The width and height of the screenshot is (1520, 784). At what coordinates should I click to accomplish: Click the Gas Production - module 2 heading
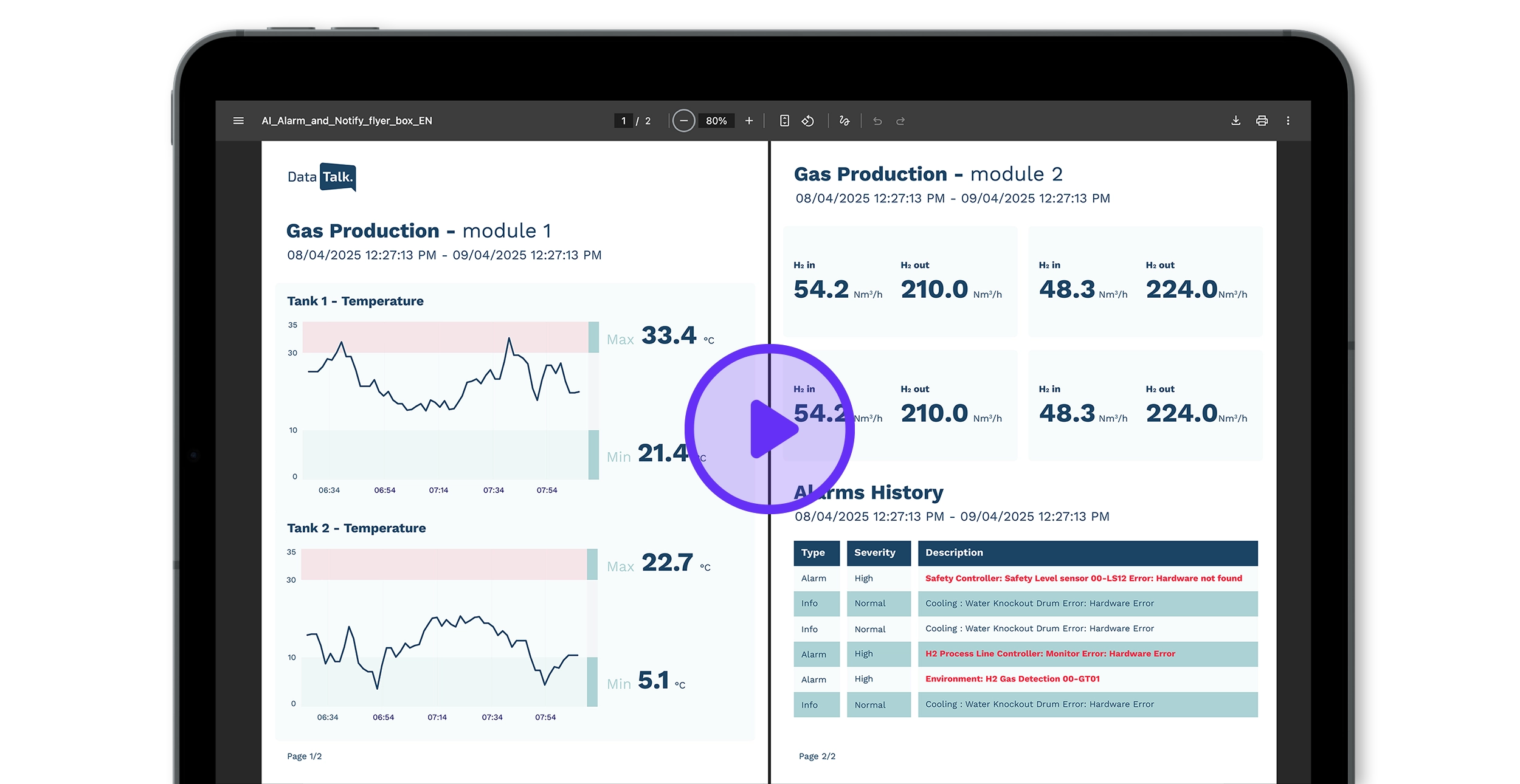[x=928, y=174]
